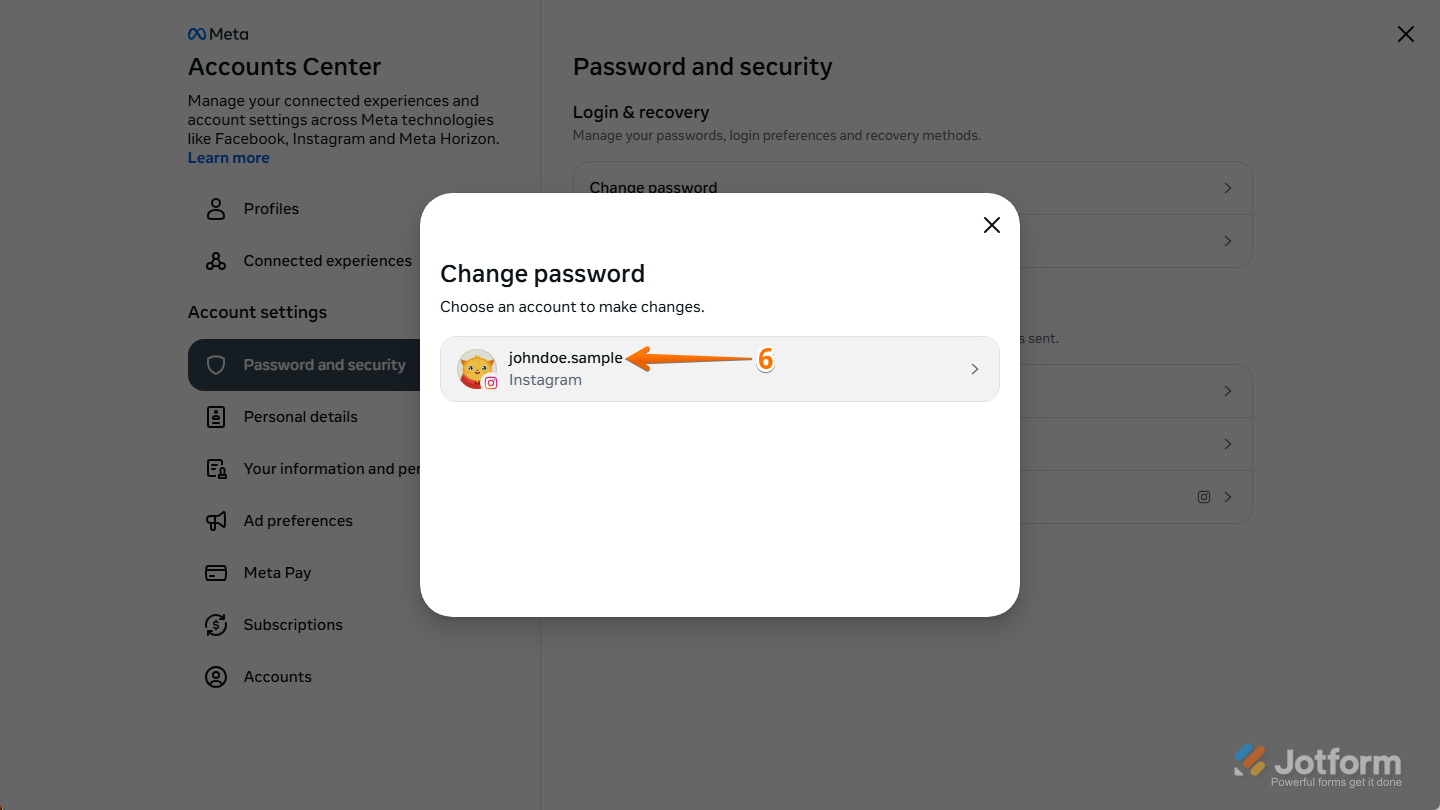Select the Profiles icon in the sidebar
Image resolution: width=1440 pixels, height=810 pixels.
(216, 208)
